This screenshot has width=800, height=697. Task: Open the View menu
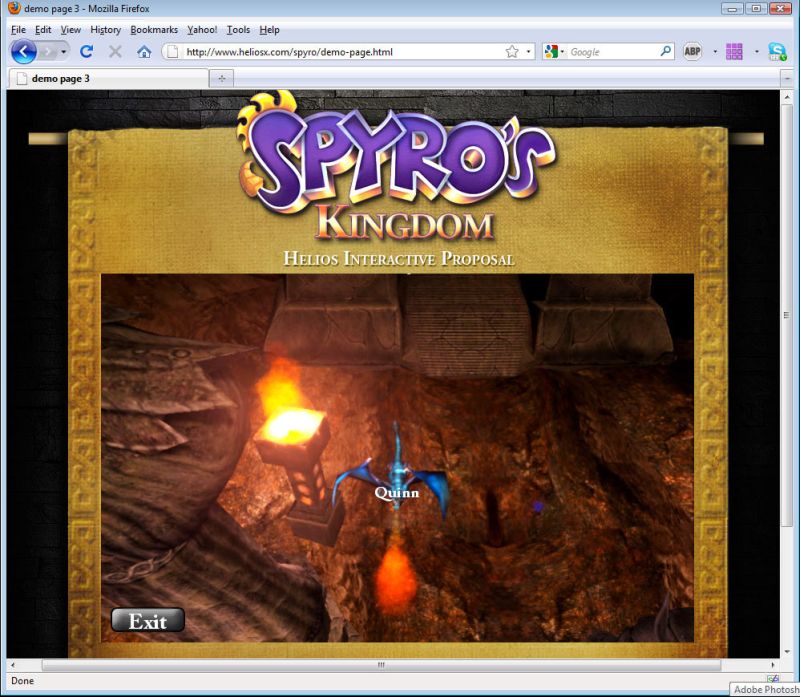70,30
